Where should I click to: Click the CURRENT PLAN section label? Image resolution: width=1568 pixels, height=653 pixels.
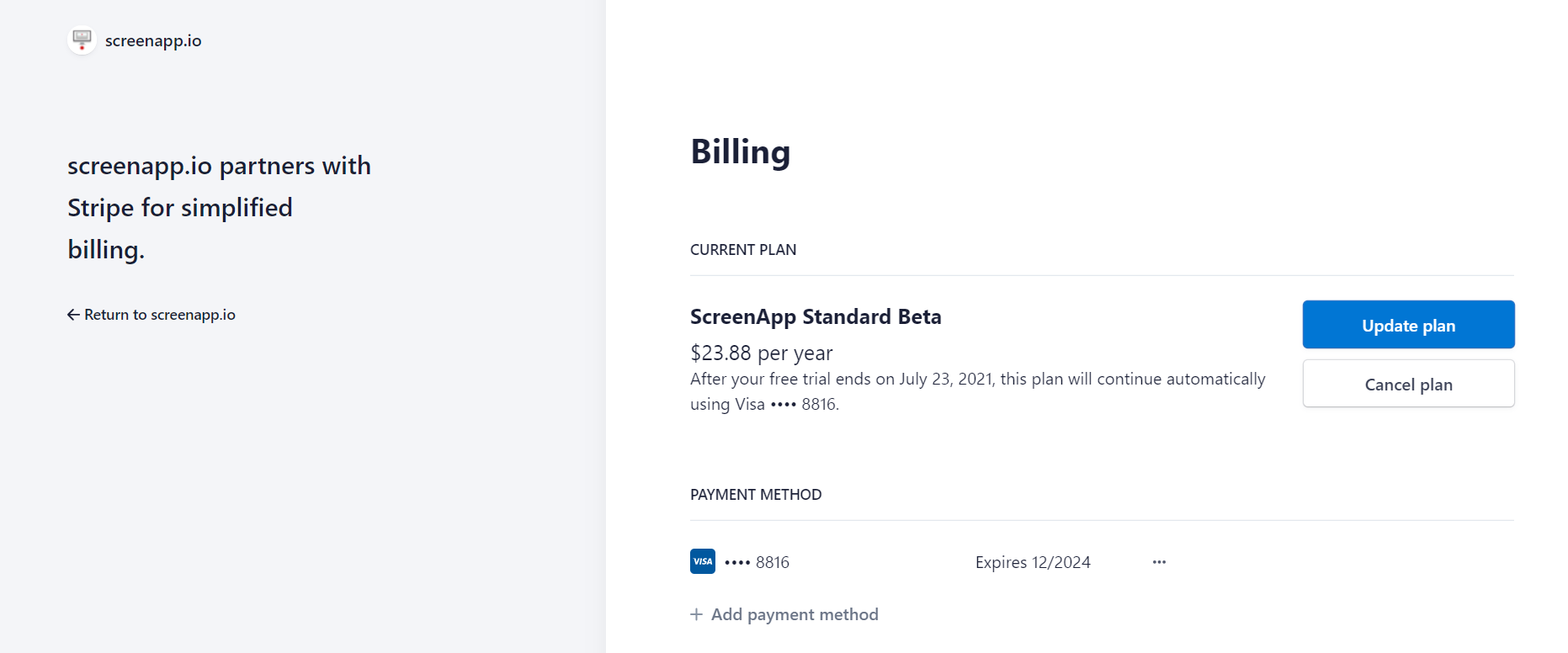click(742, 250)
